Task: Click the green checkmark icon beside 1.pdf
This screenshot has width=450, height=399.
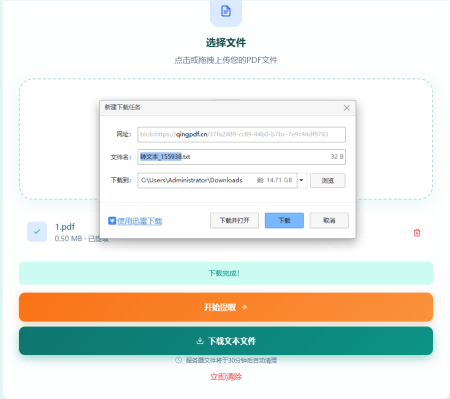Action: [37, 232]
